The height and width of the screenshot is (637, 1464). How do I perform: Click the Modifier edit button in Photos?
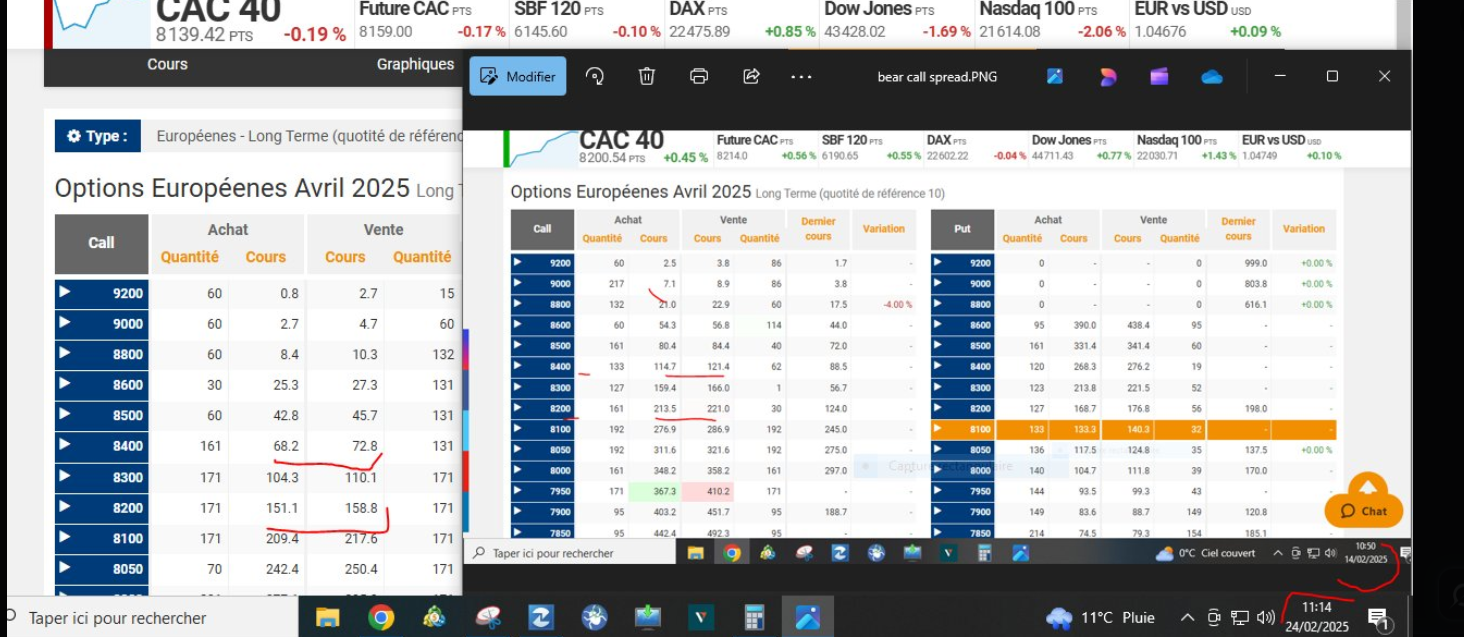(518, 76)
